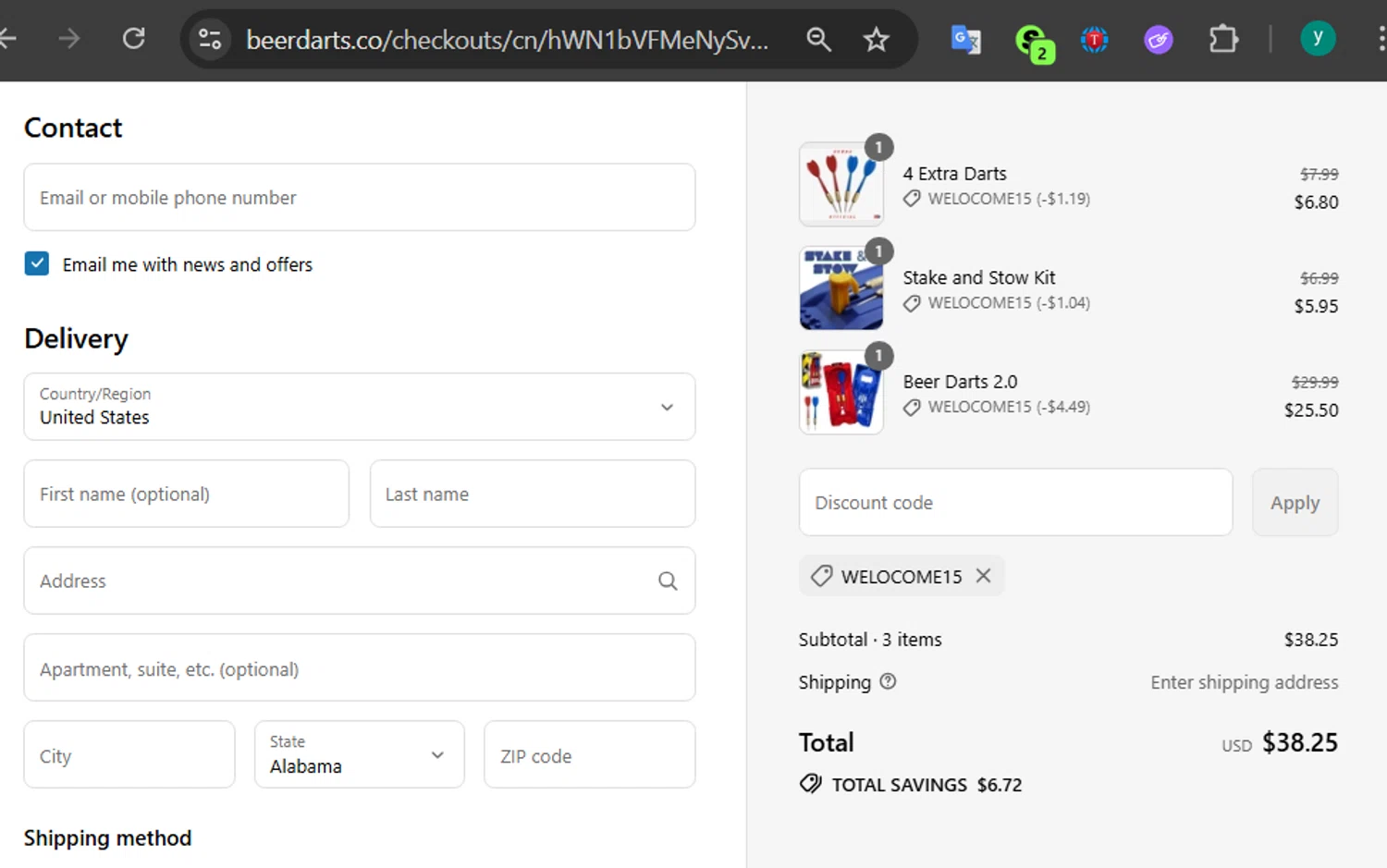Click the Last name field

click(533, 494)
